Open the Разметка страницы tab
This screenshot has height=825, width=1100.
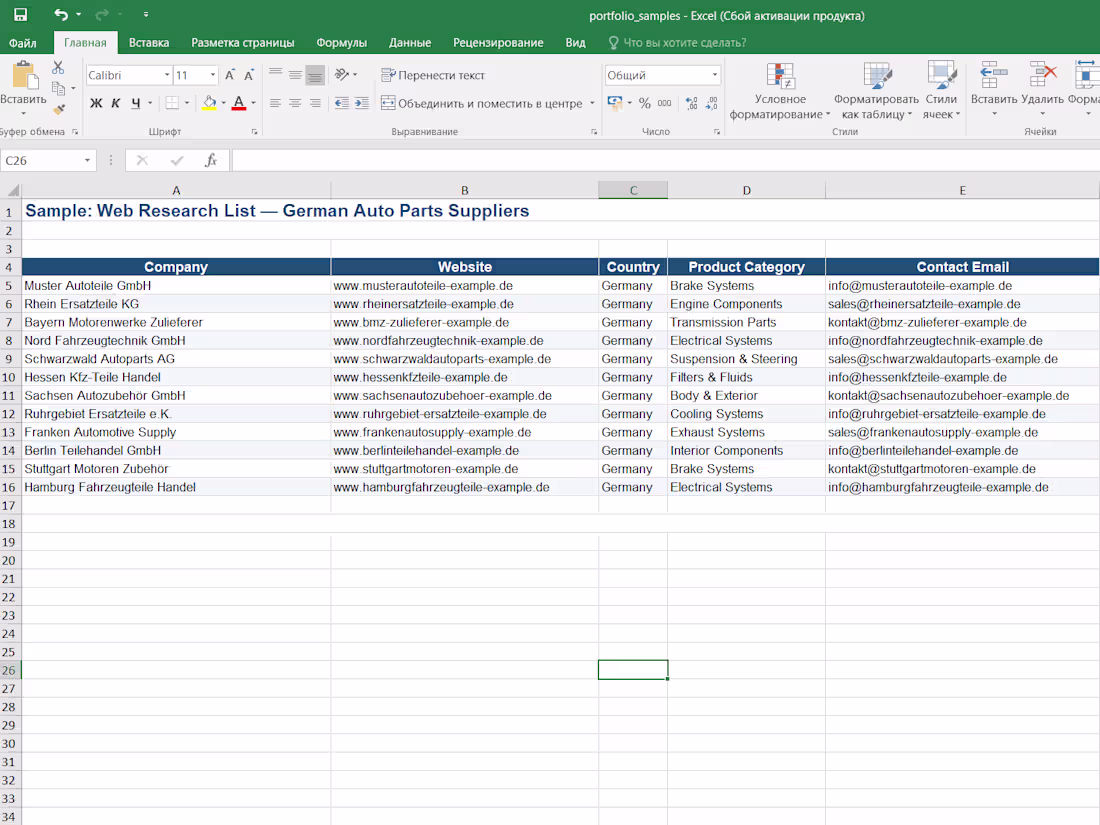(243, 43)
